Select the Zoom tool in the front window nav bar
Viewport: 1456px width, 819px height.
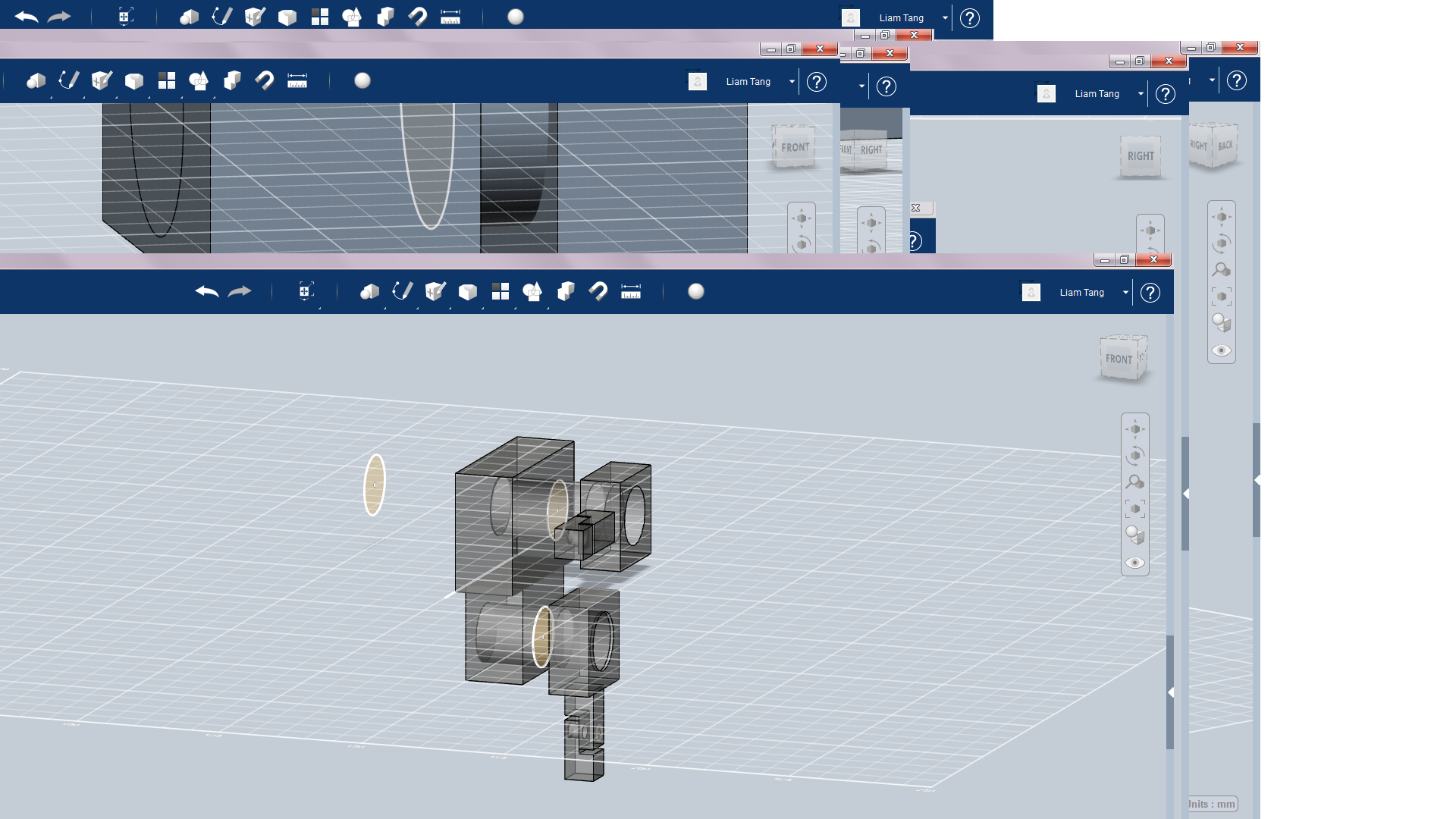coord(1135,482)
